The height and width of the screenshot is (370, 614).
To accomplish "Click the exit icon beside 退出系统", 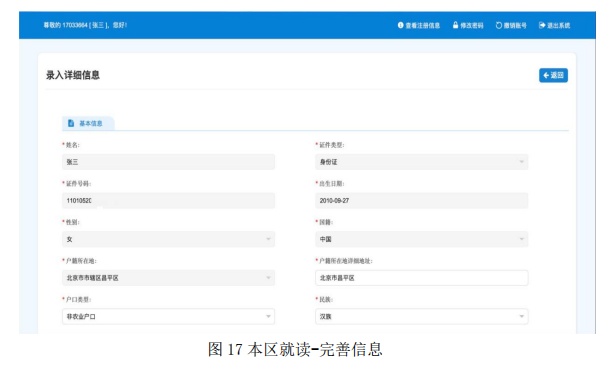I will click(542, 25).
